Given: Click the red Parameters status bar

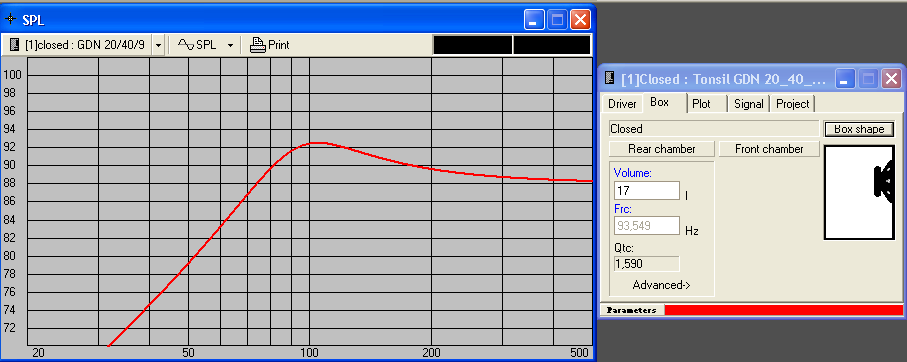Looking at the screenshot, I should [783, 310].
